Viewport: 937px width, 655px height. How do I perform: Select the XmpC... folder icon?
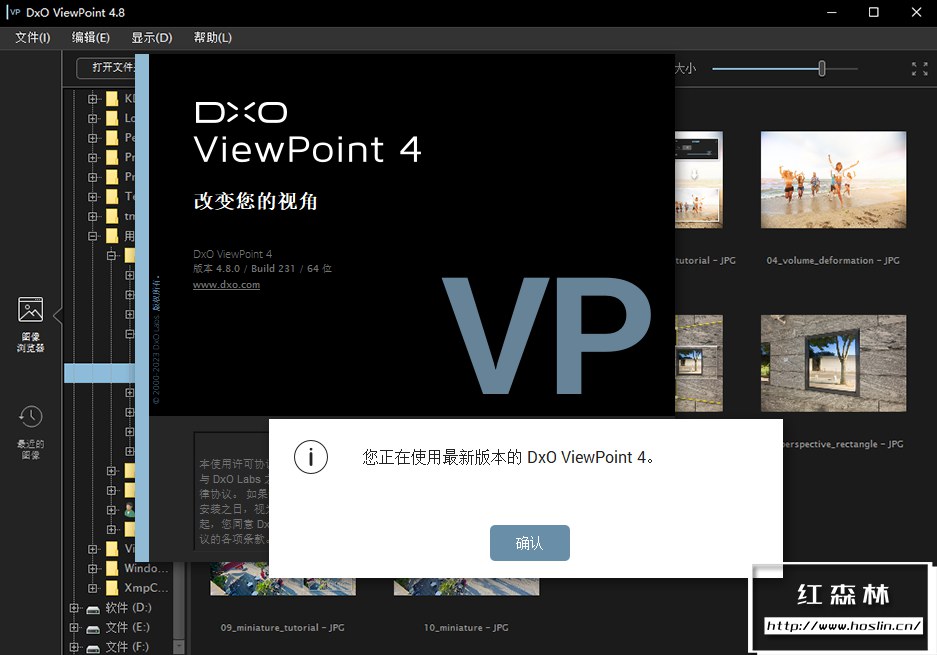(112, 588)
